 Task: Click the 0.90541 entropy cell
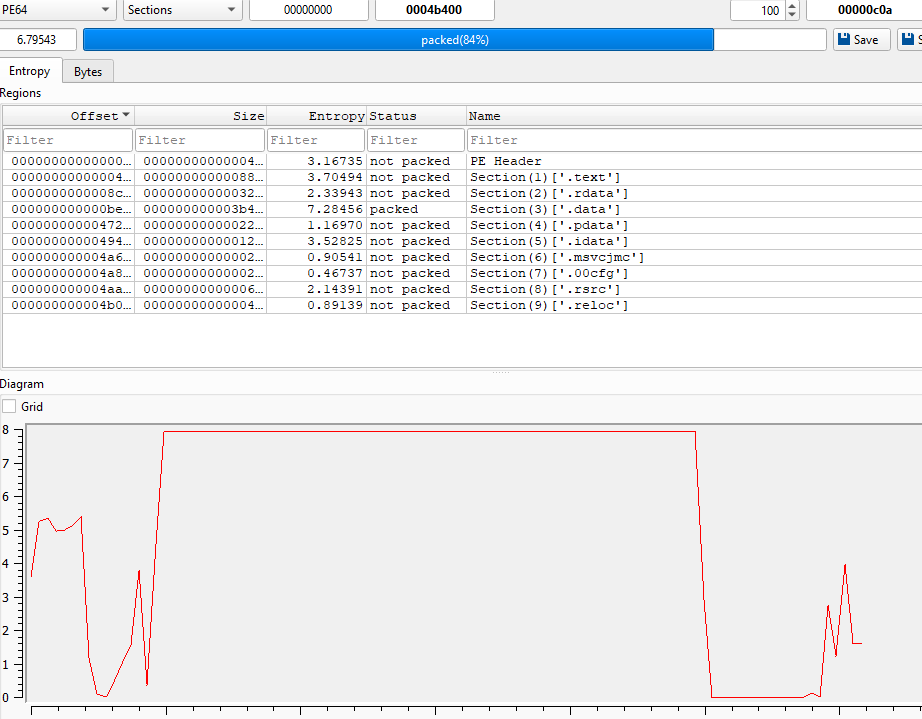pos(317,257)
